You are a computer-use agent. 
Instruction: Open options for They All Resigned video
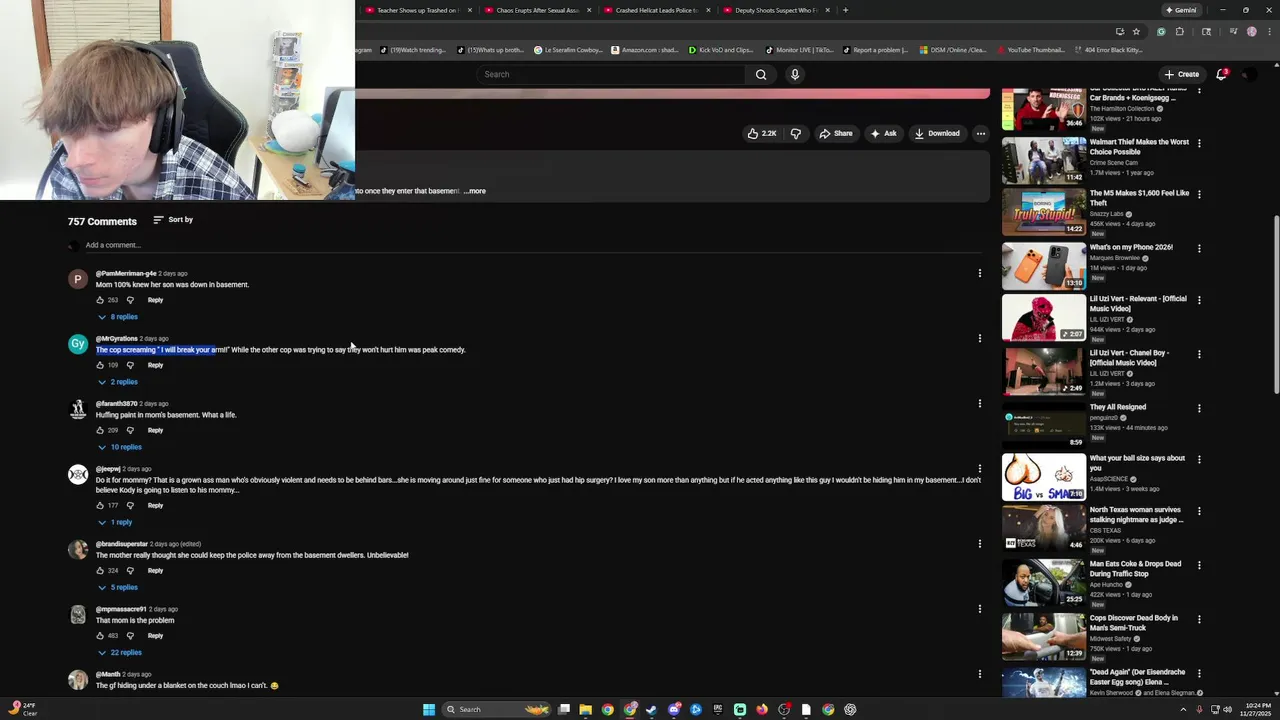1199,408
